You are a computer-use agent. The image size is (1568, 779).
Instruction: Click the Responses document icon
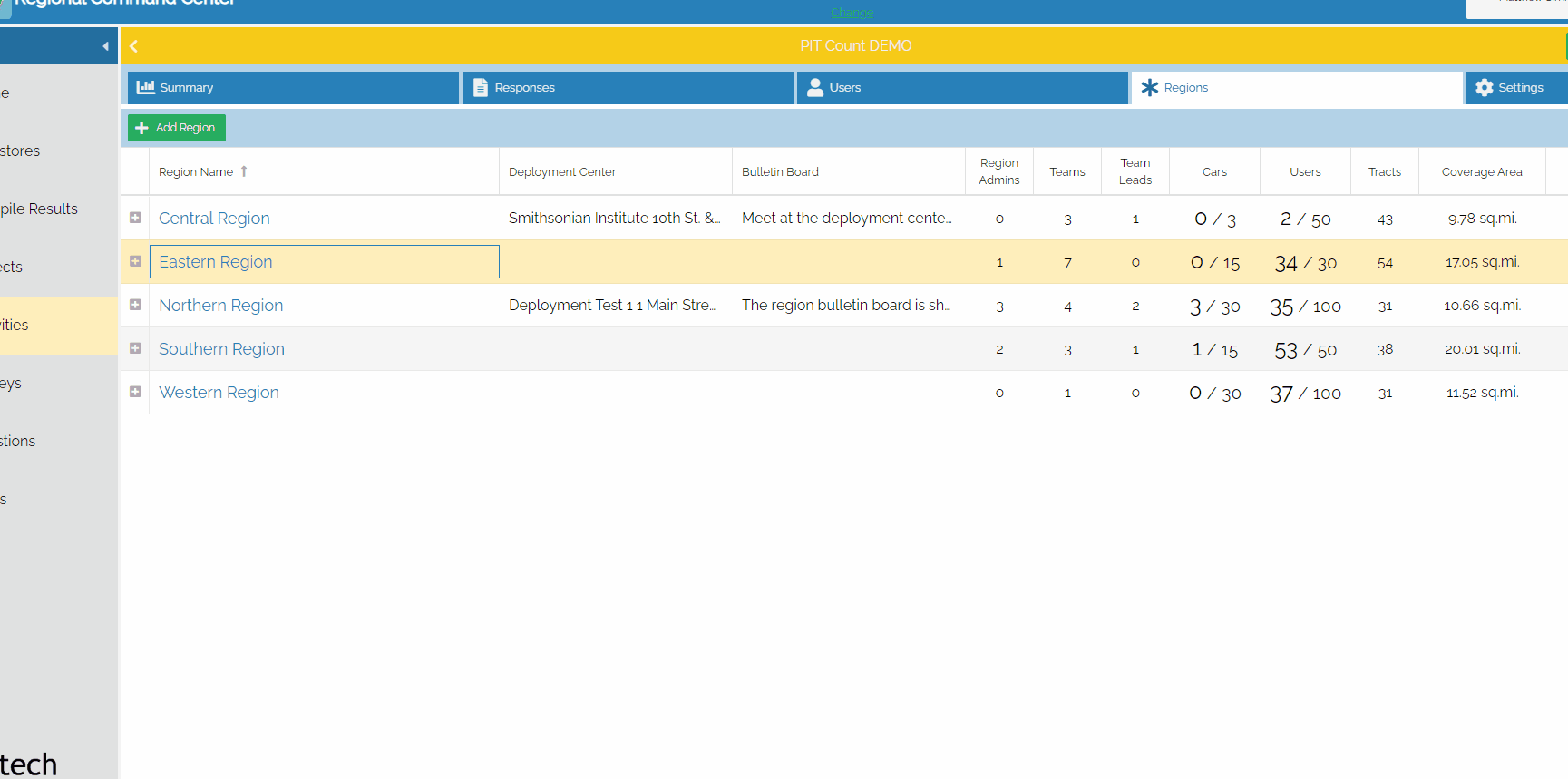pos(481,87)
